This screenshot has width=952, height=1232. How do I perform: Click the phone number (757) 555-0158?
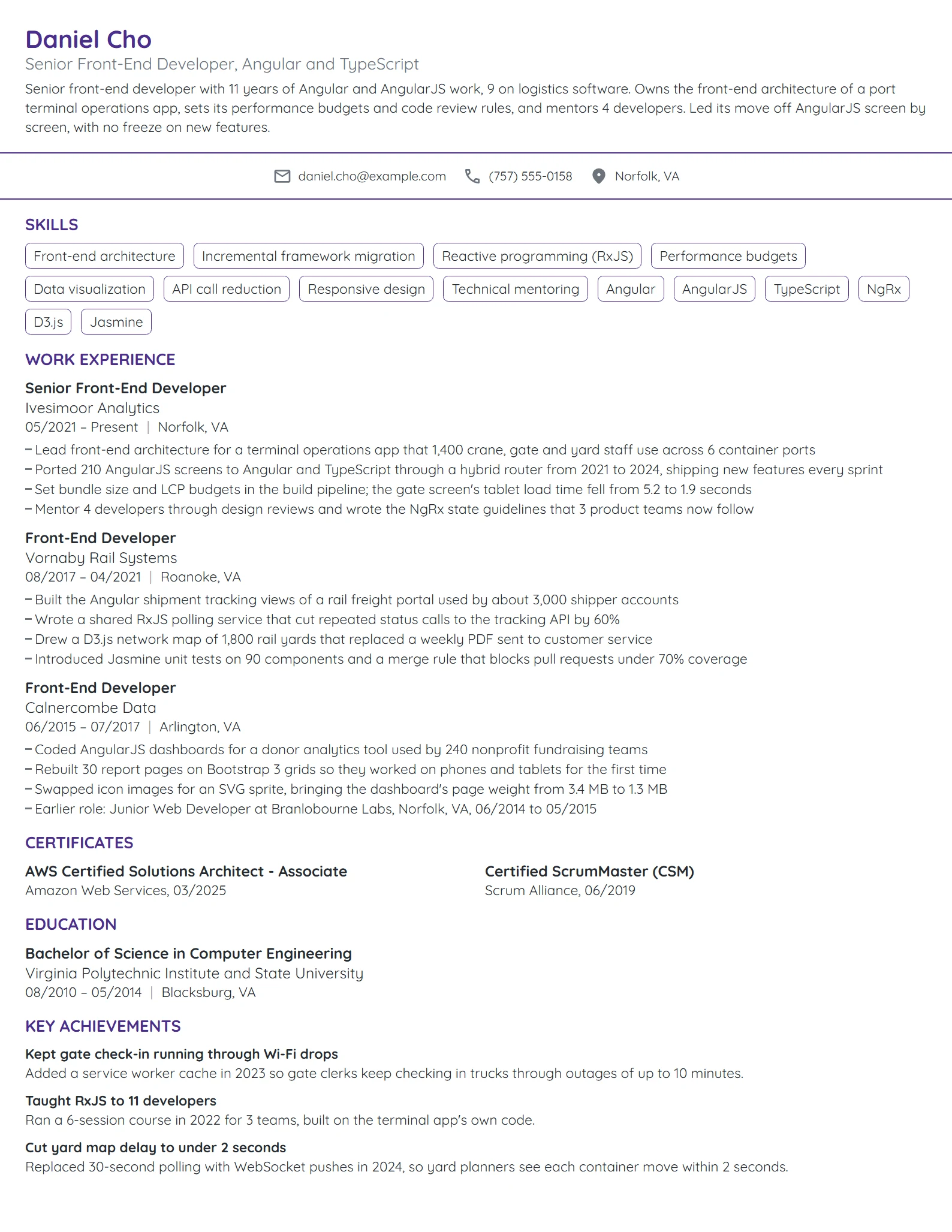[x=531, y=176]
